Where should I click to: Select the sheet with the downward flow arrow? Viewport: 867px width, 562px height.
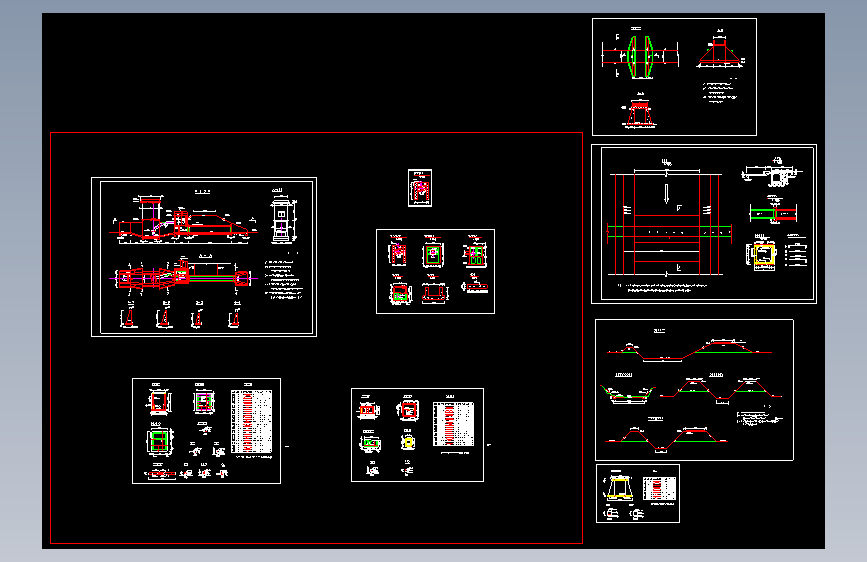click(704, 224)
